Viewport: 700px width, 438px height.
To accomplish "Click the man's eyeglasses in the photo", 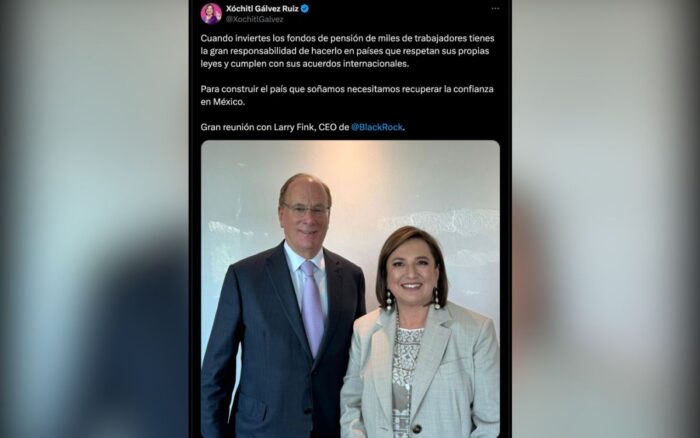I will [306, 209].
